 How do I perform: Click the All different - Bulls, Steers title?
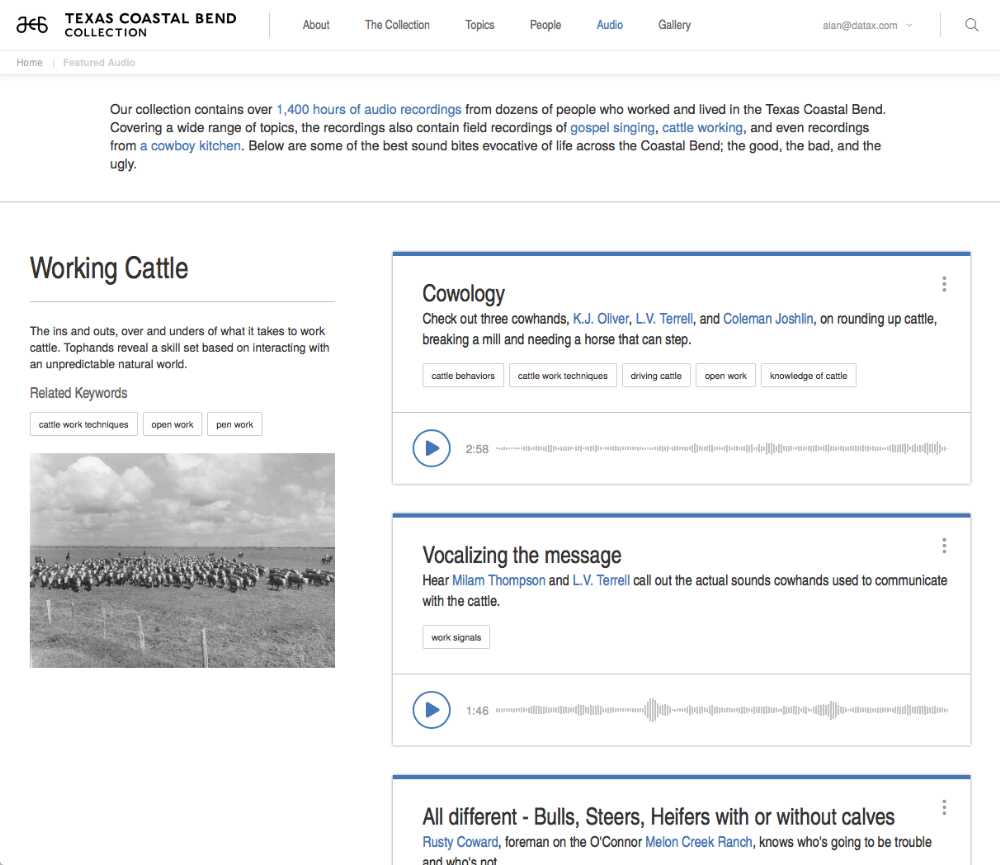point(658,817)
